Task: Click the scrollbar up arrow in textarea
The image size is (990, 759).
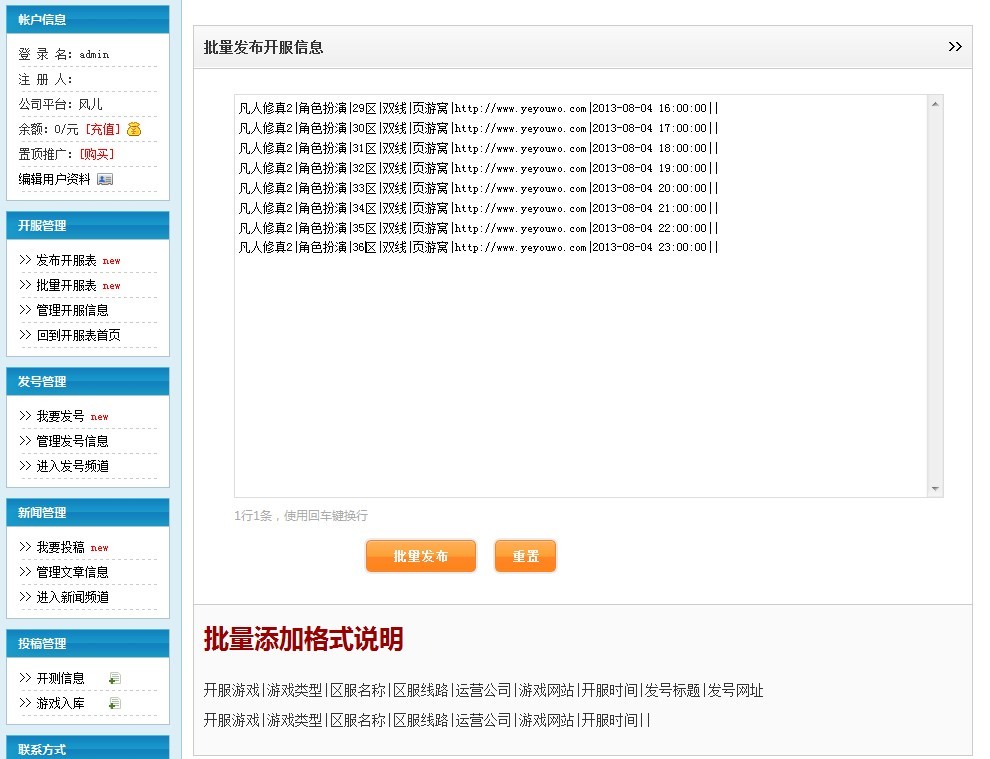Action: tap(935, 104)
